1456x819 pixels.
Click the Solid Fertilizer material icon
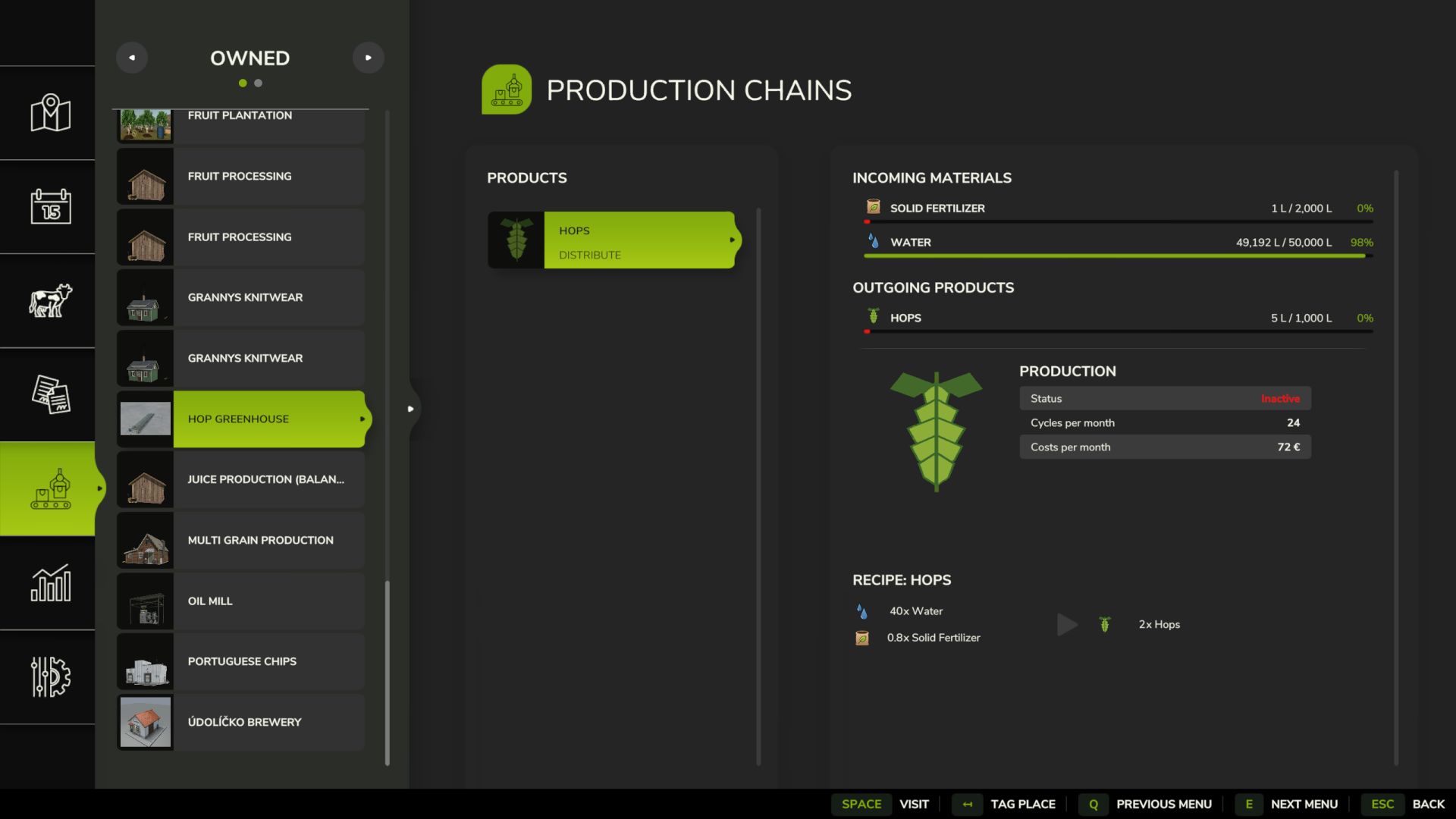pos(874,207)
